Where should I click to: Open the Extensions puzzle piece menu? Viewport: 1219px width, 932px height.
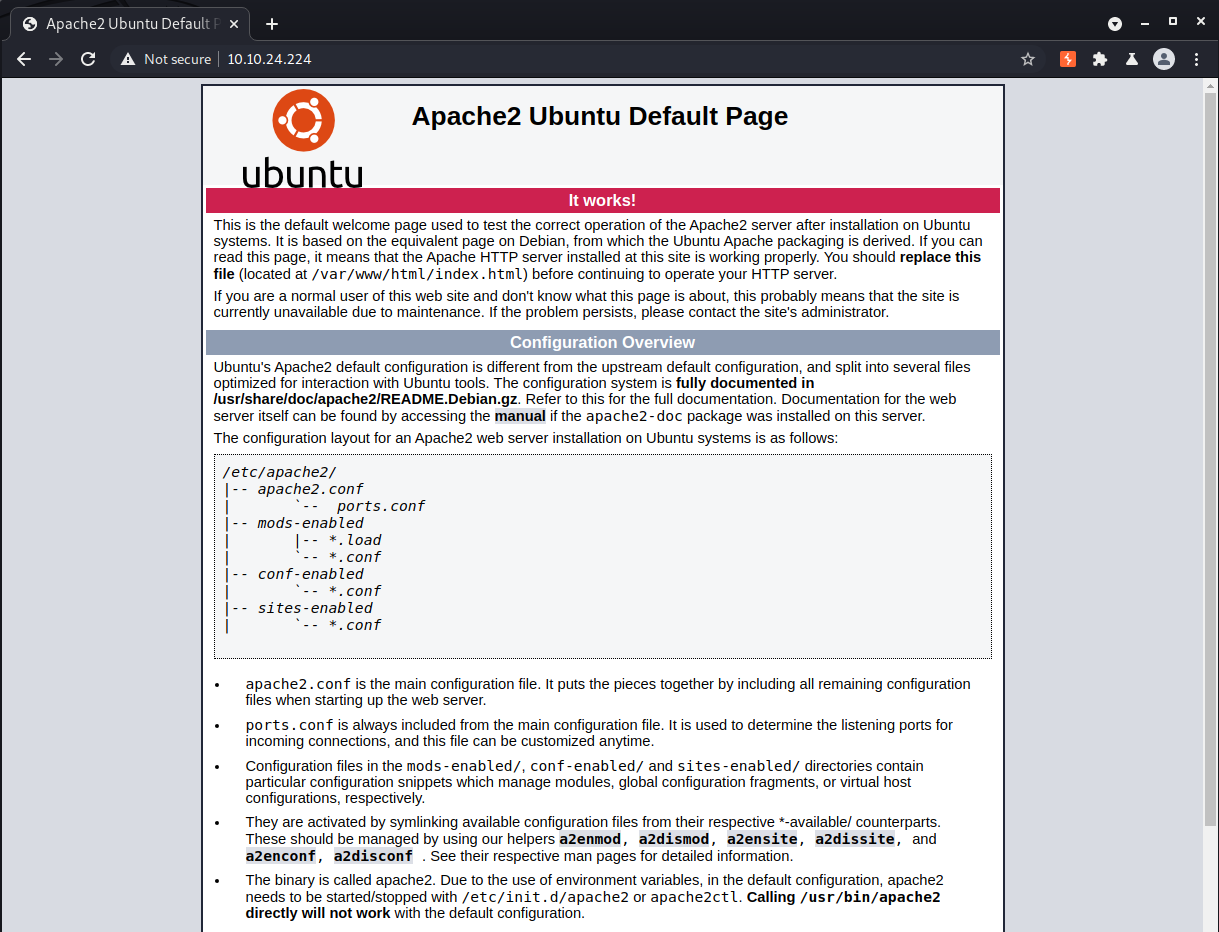1100,59
